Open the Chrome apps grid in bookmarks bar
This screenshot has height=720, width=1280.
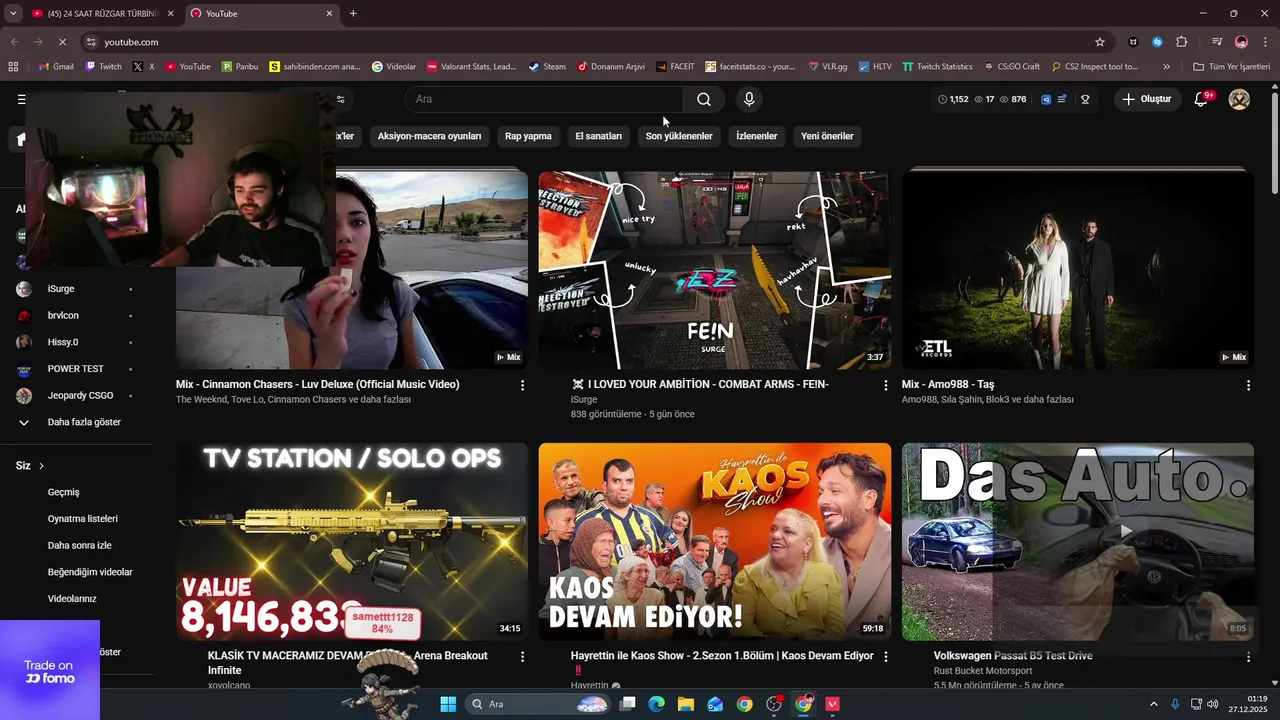(x=13, y=67)
